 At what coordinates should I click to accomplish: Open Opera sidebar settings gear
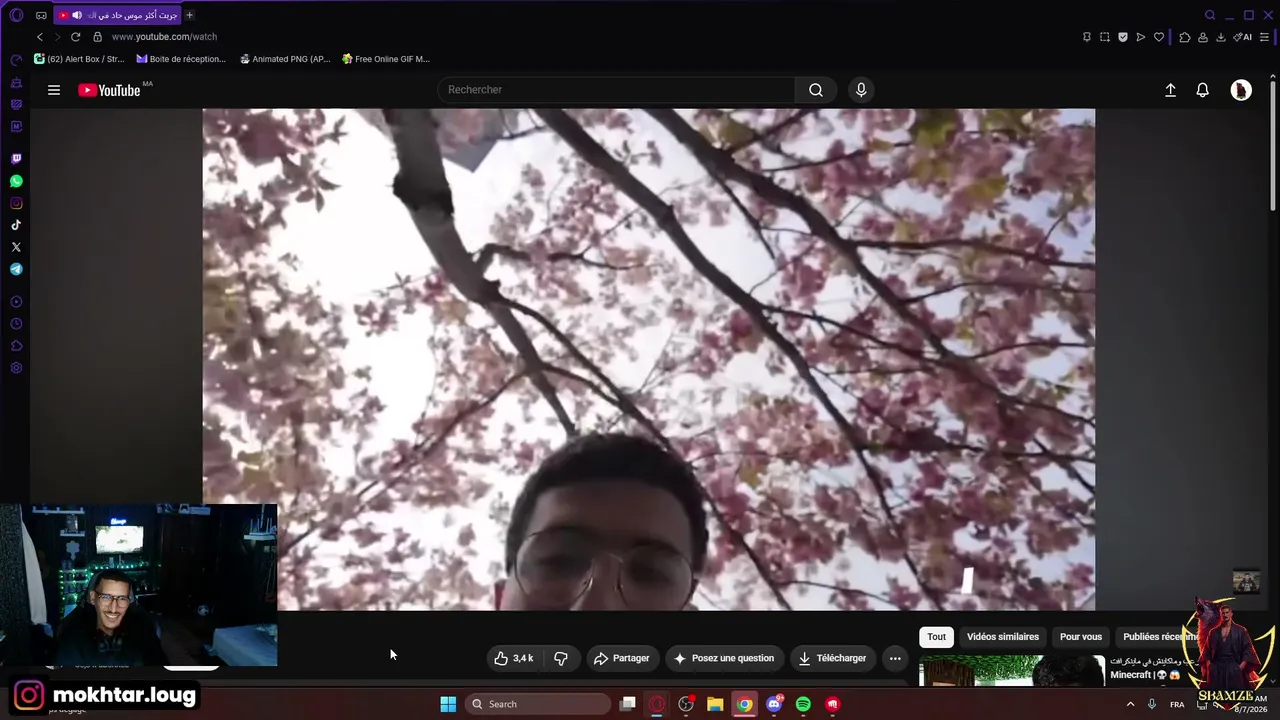click(16, 368)
